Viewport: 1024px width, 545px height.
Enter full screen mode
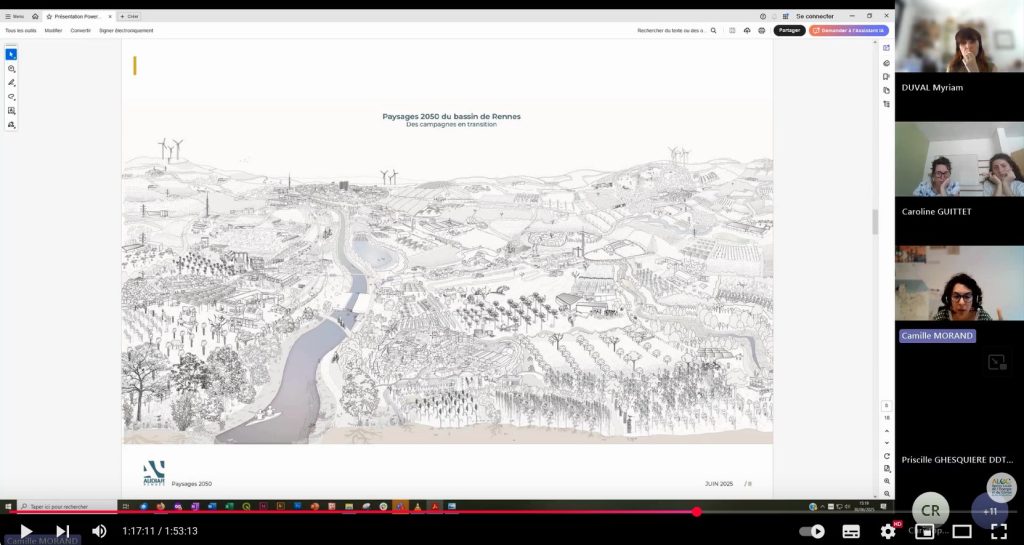999,531
